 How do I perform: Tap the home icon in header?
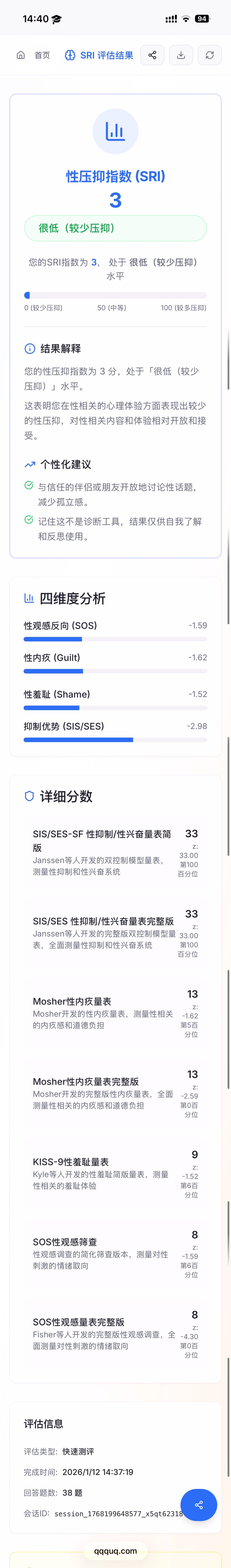(21, 55)
